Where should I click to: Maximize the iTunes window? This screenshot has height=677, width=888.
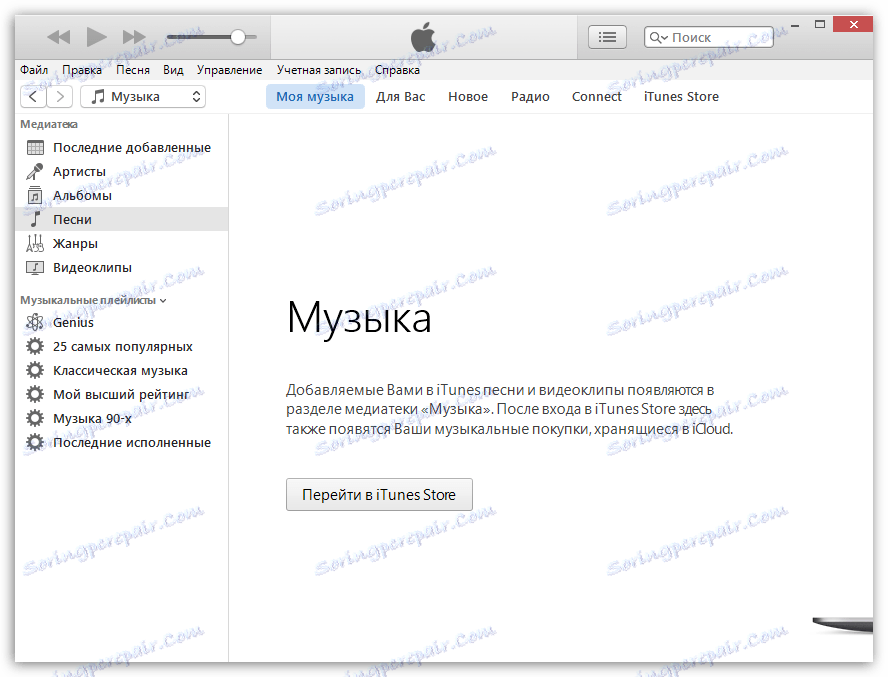click(819, 24)
